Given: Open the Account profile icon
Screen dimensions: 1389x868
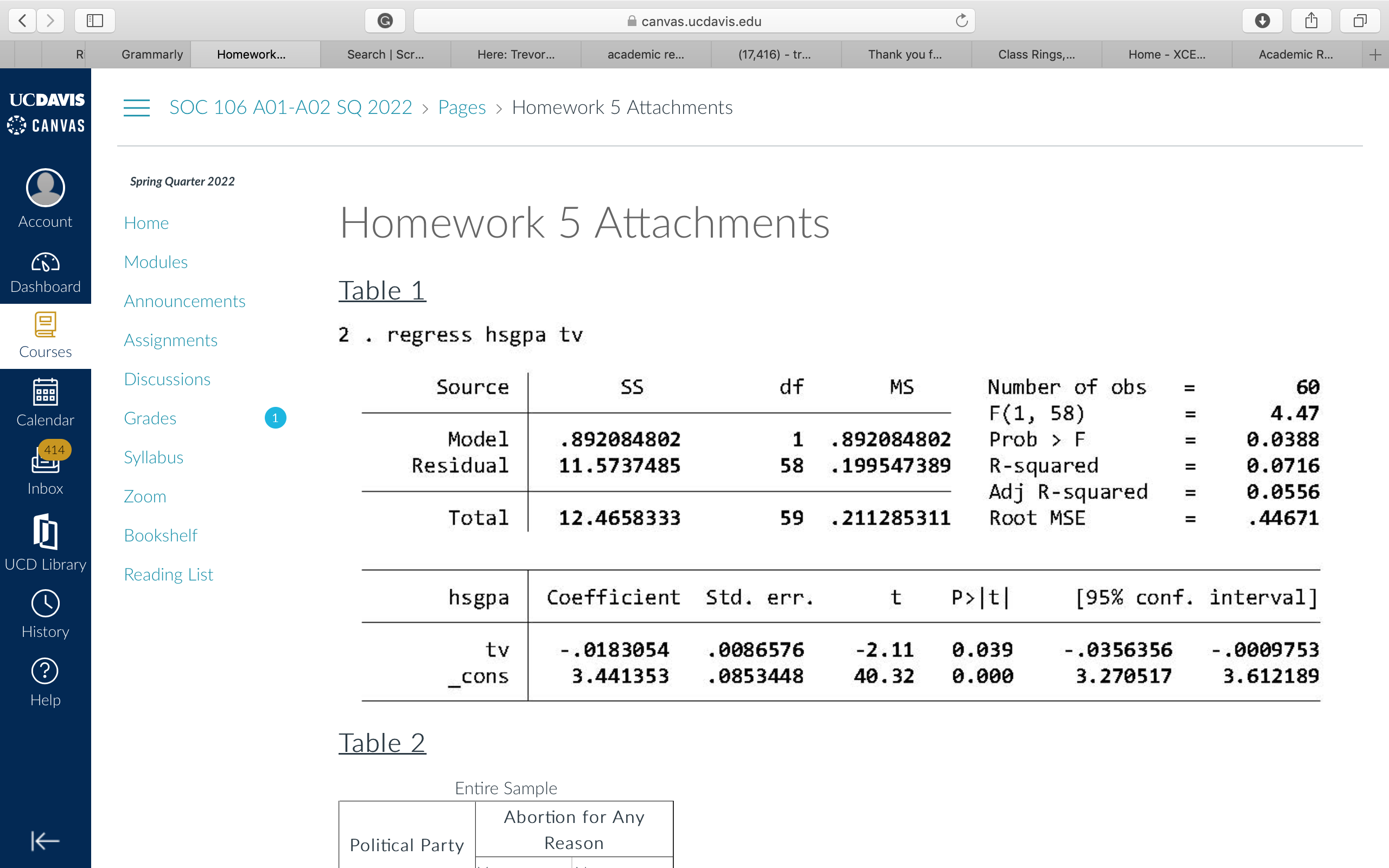Looking at the screenshot, I should click(45, 188).
